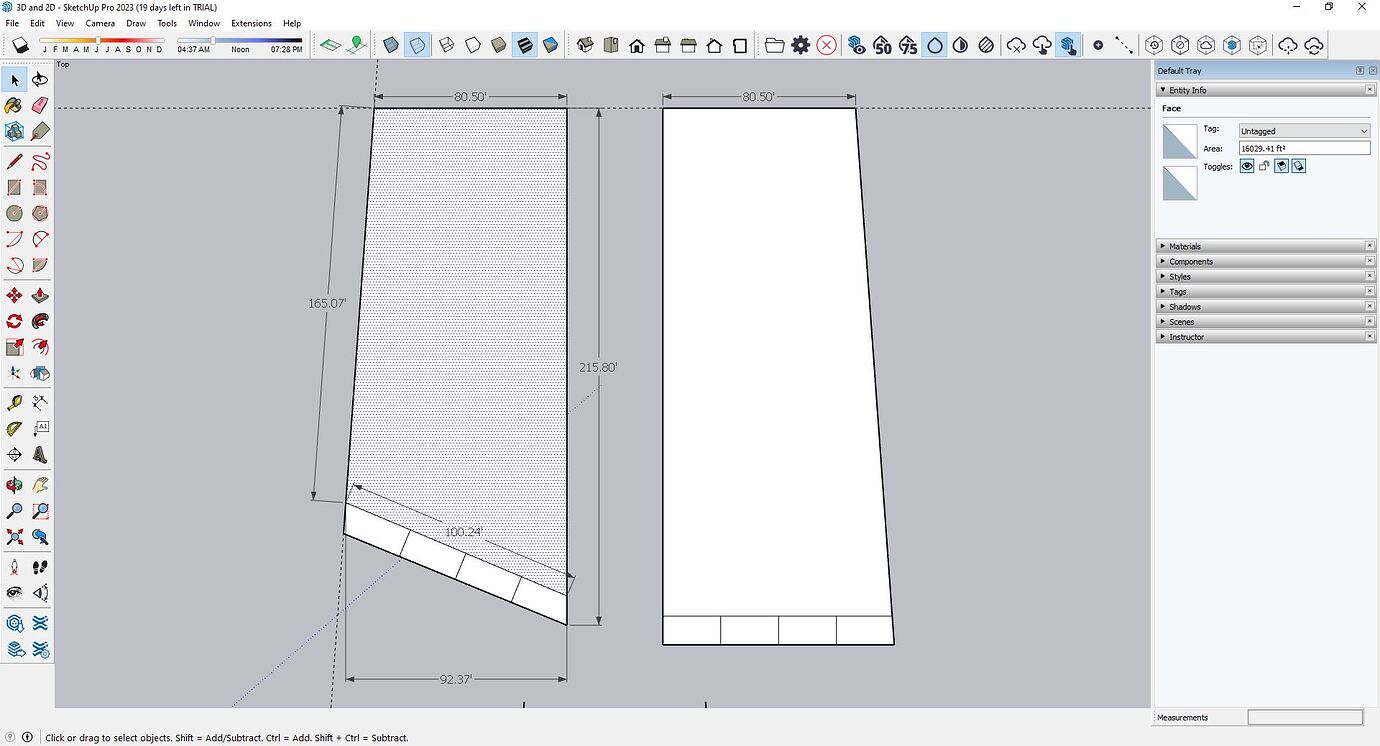
Task: Expand the Materials panel
Action: tap(1185, 245)
